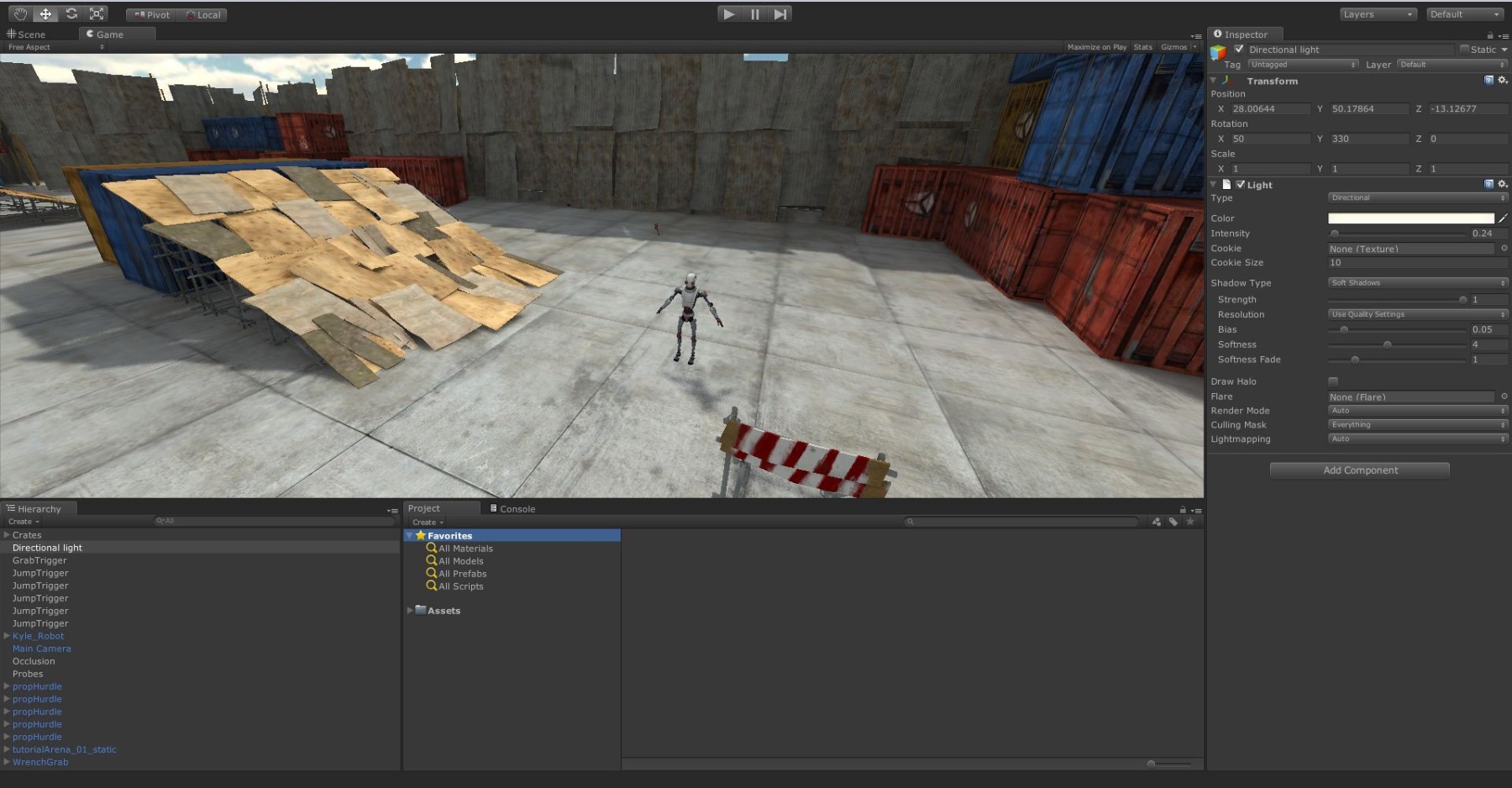Image resolution: width=1512 pixels, height=788 pixels.
Task: Expand the Kyle_Robot hierarchy item
Action: [7, 636]
